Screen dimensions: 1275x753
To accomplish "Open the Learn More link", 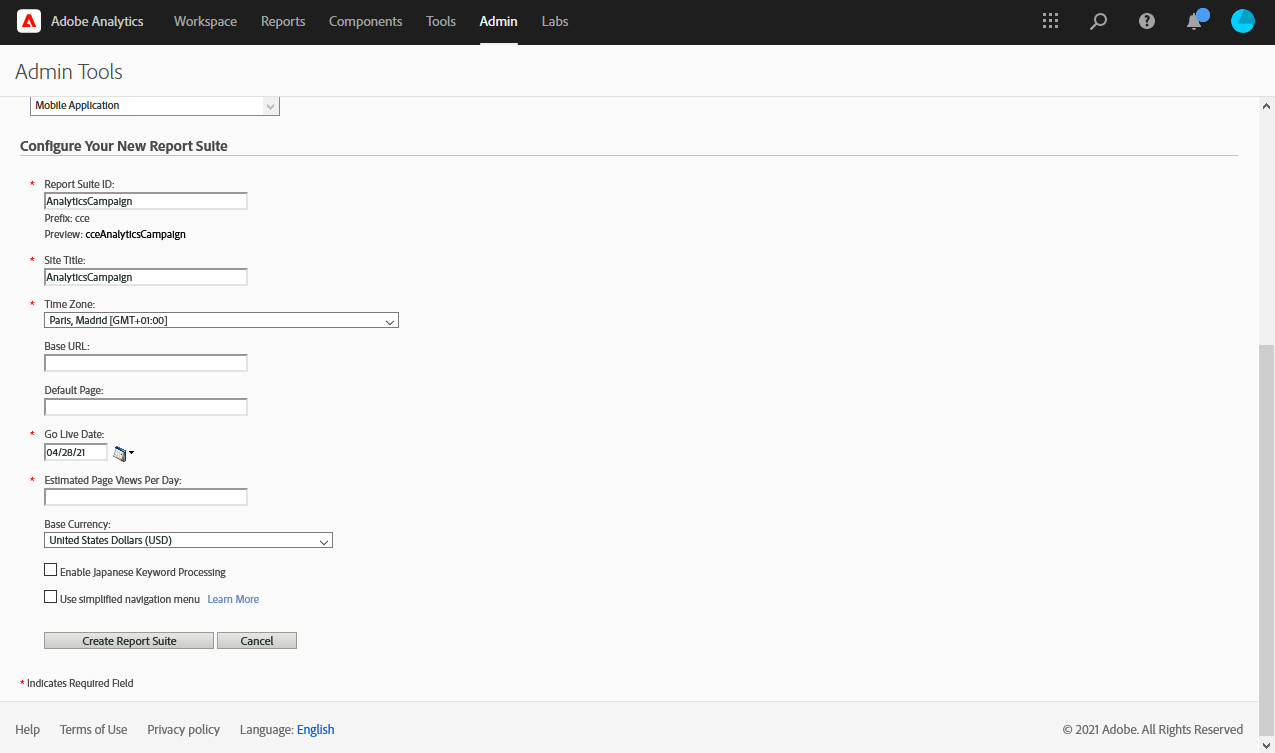I will click(x=233, y=599).
